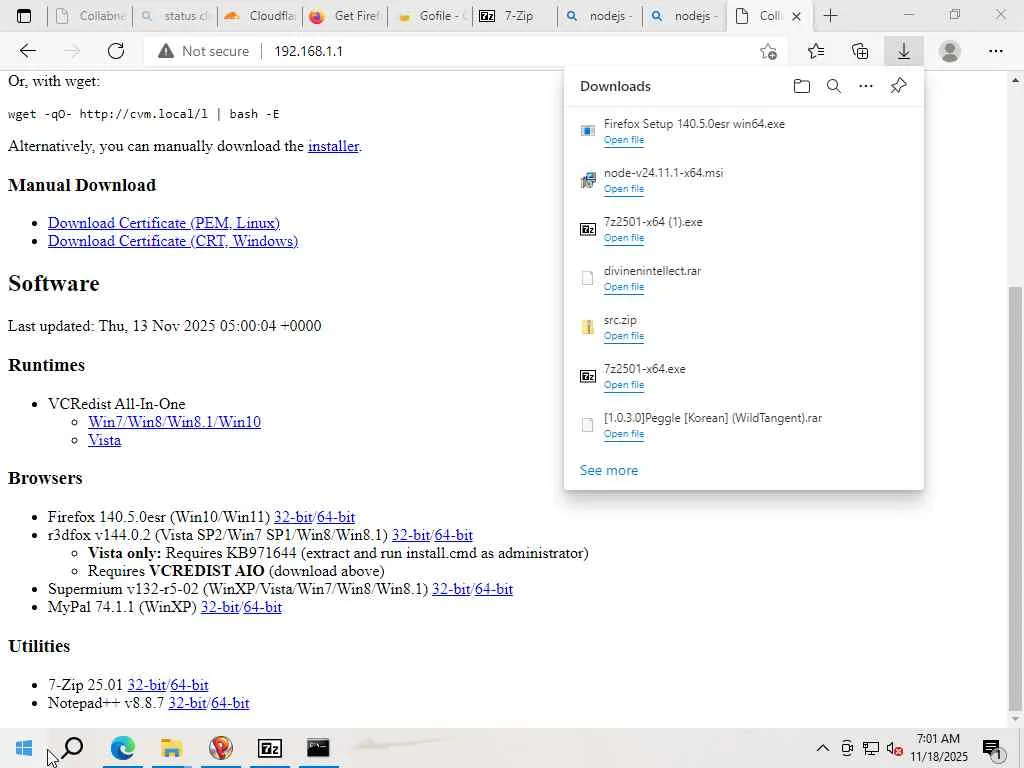Open more options in Downloads panel
Viewport: 1024px width, 768px height.
tap(865, 86)
